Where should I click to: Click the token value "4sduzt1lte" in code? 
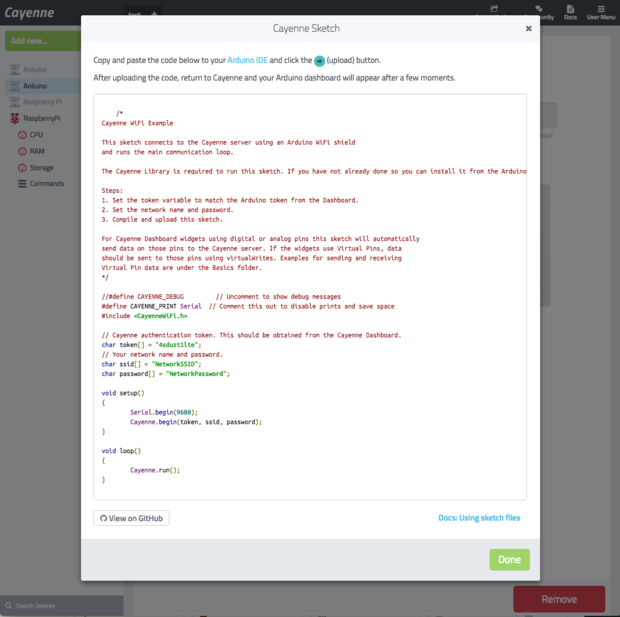(176, 345)
